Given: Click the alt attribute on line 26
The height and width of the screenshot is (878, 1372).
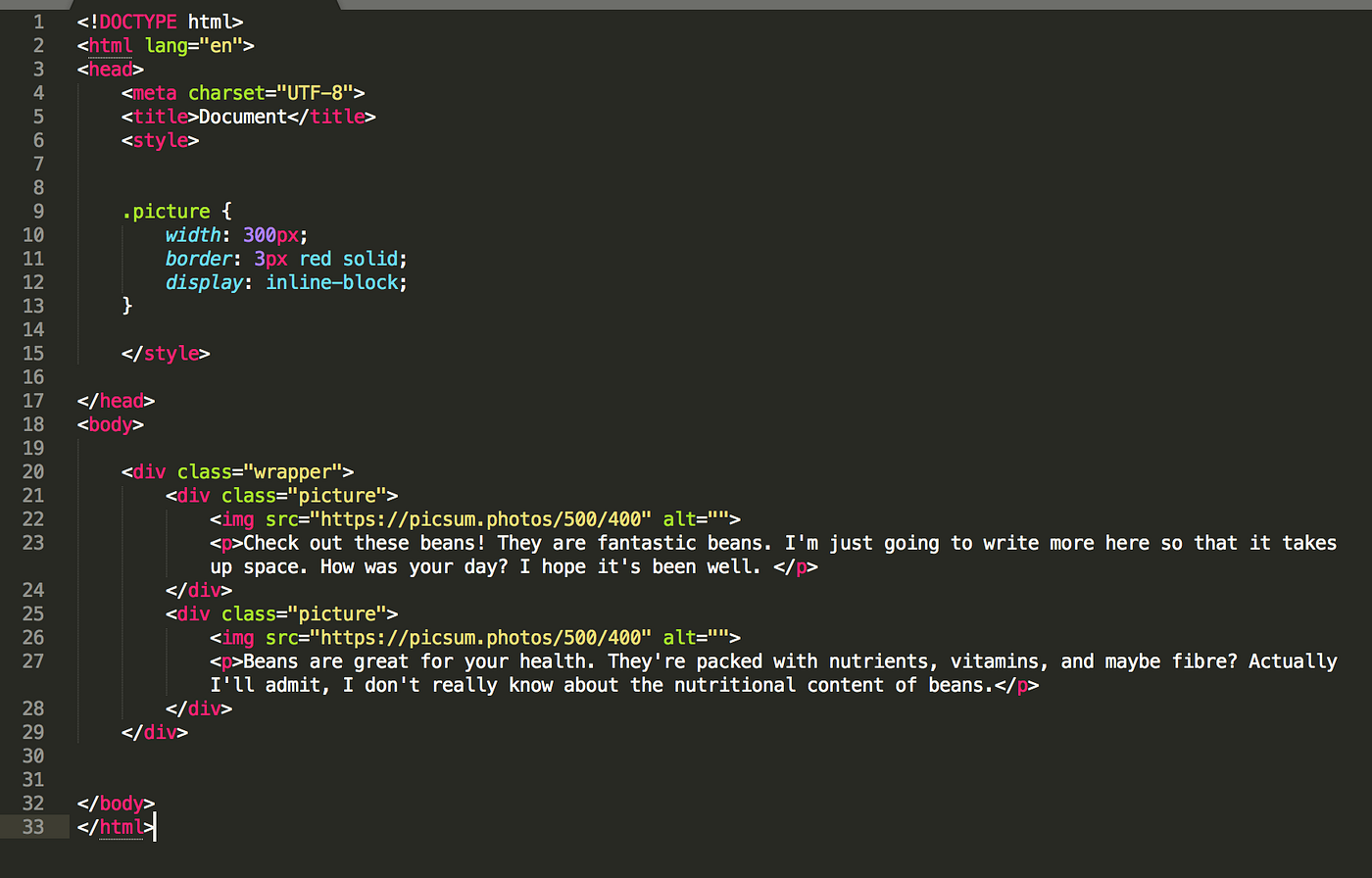Looking at the screenshot, I should (697, 637).
